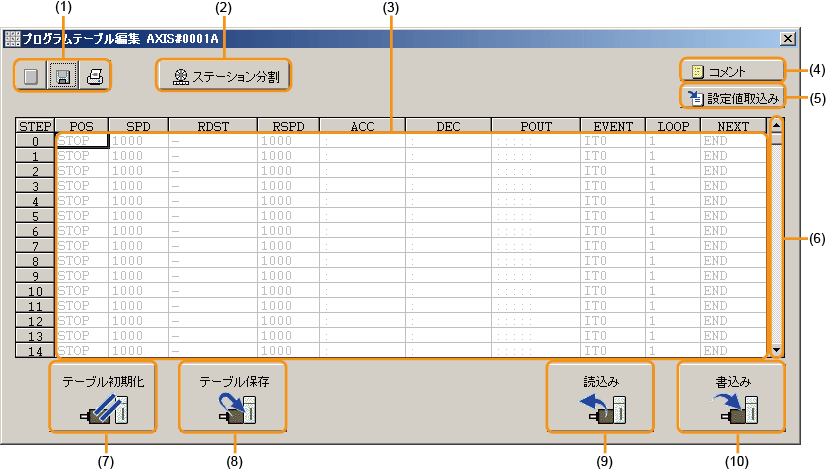Click the new blank table toolbar icon
826x470 pixels.
31,76
